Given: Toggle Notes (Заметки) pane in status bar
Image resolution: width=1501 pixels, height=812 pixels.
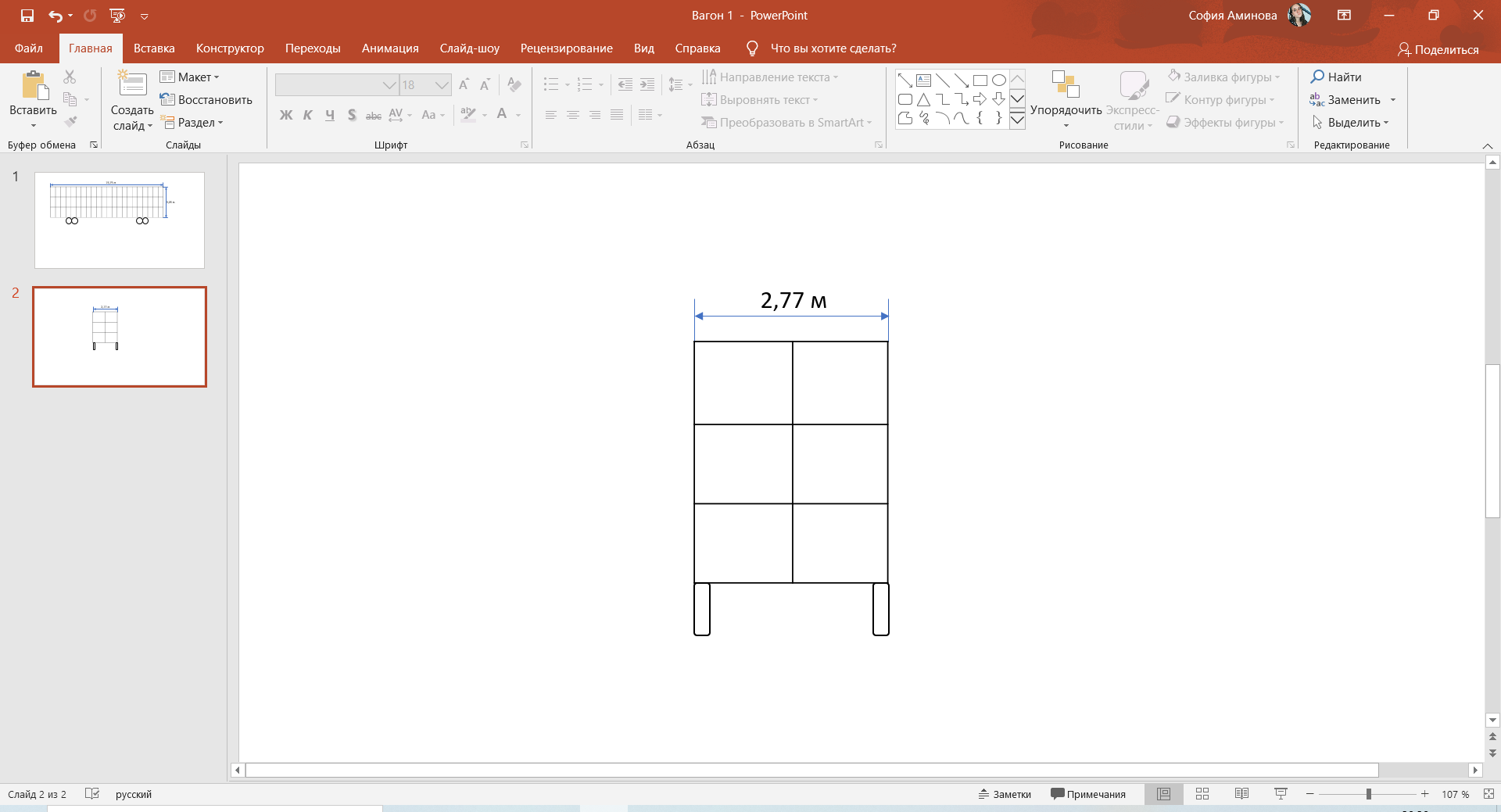Looking at the screenshot, I should tap(1005, 794).
